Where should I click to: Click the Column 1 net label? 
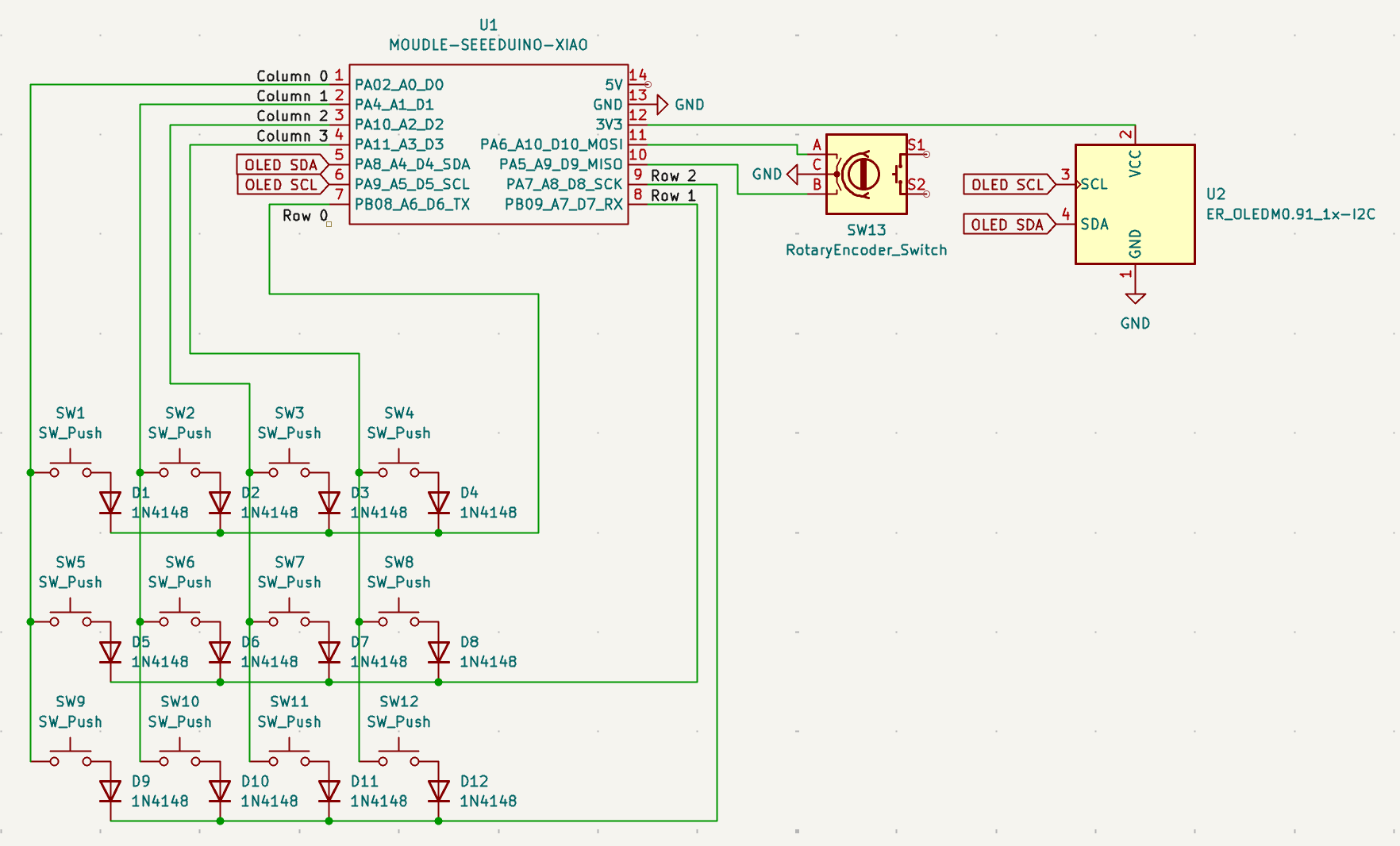pyautogui.click(x=292, y=96)
